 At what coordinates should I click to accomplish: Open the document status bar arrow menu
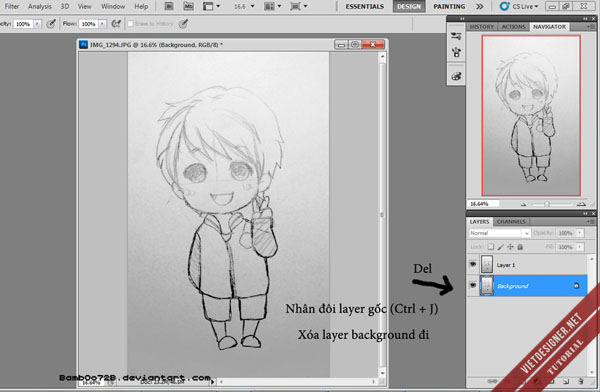click(x=213, y=382)
